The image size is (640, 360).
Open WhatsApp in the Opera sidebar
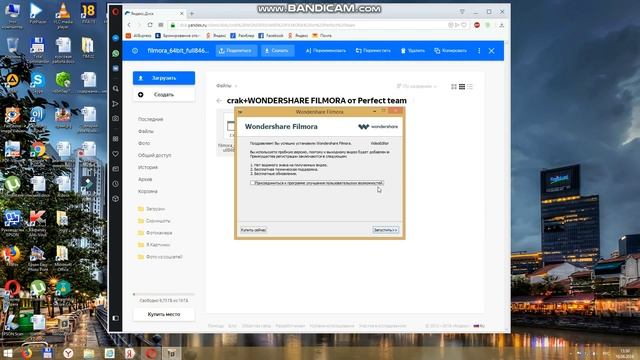point(116,53)
